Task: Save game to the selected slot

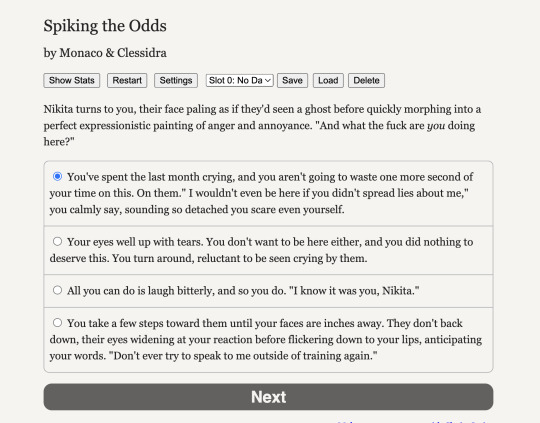Action: click(292, 81)
